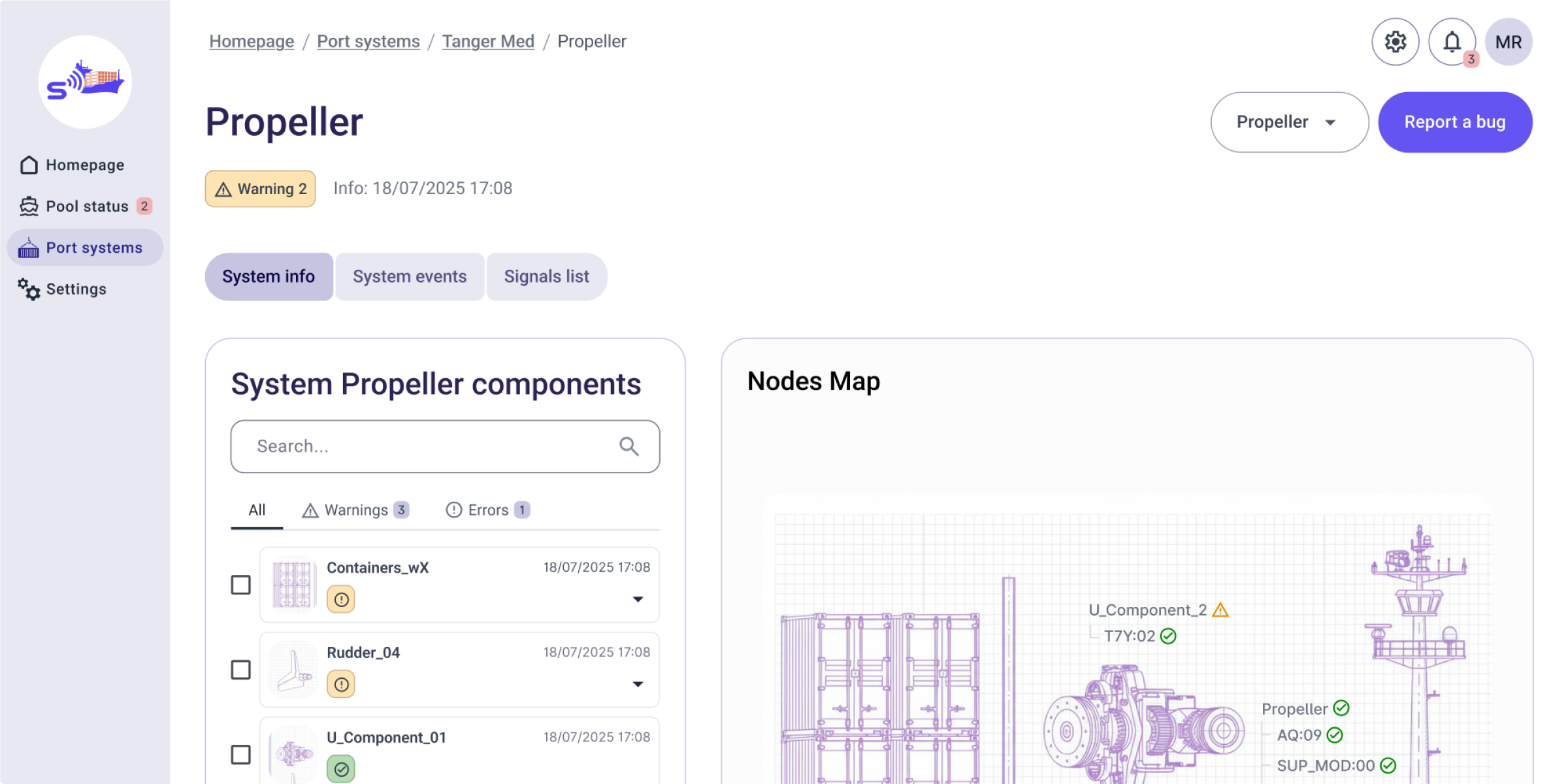1568x784 pixels.
Task: Tick the checkbox for U_Component_01
Action: click(x=240, y=755)
